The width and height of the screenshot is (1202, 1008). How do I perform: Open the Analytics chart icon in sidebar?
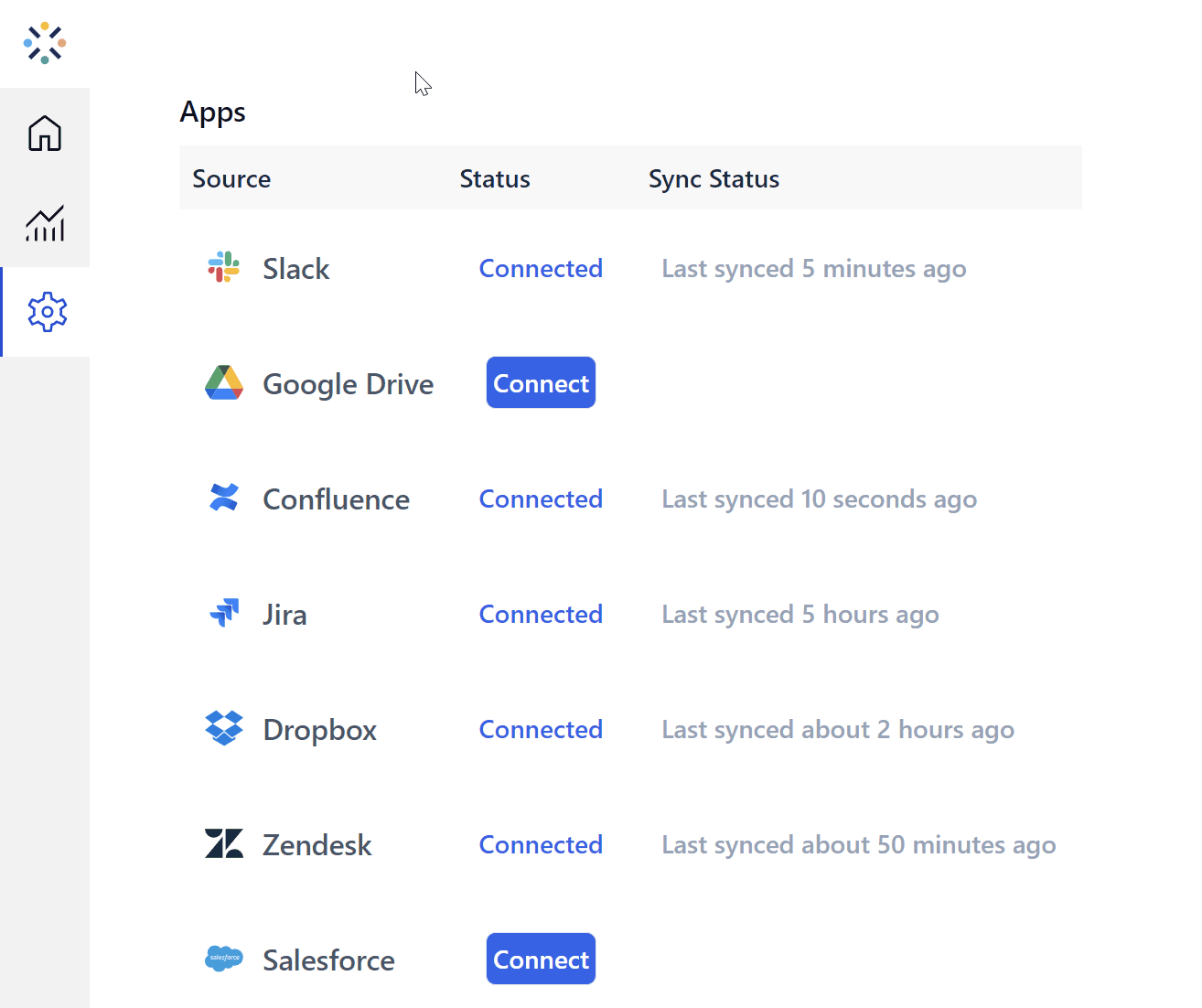click(45, 223)
